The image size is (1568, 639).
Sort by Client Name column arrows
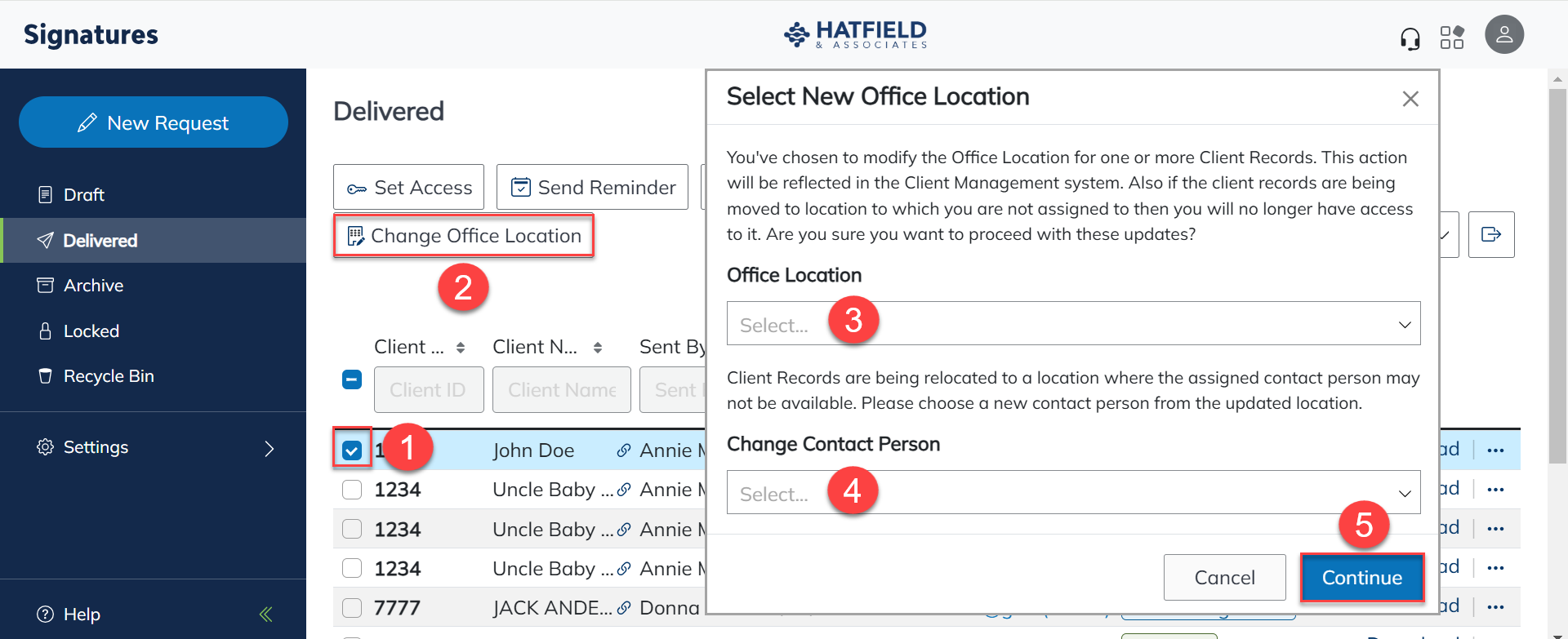coord(598,348)
